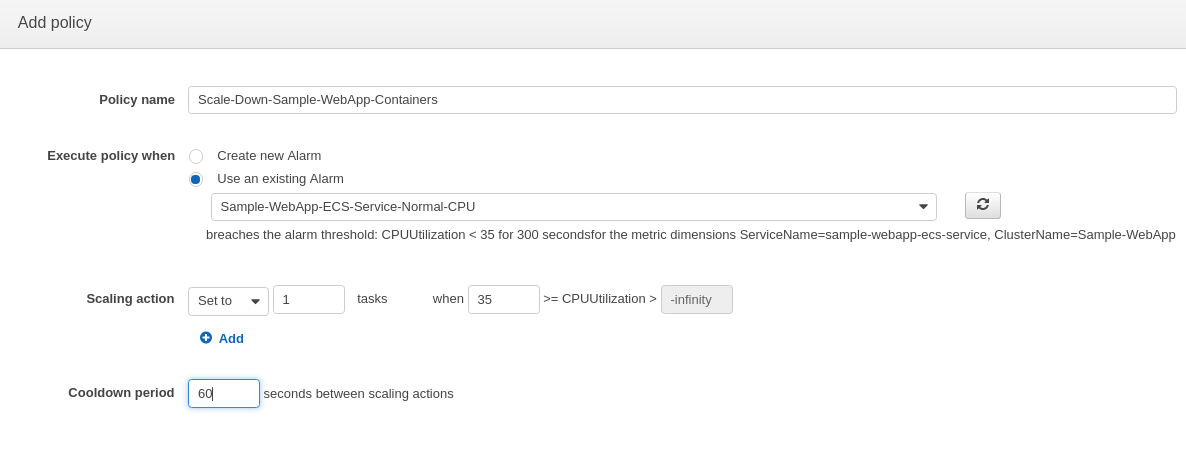Screen dimensions: 1186x450
Task: Click the Use an existing Alarm label
Action: (x=281, y=178)
